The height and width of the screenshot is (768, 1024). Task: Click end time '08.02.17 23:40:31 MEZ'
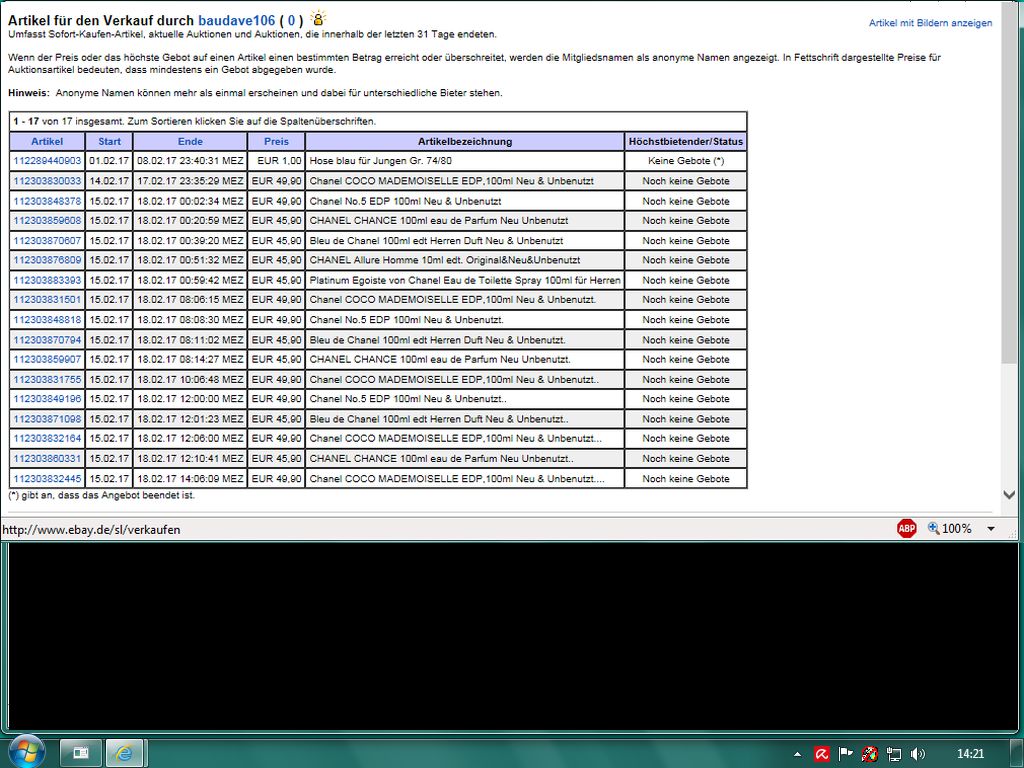click(190, 161)
